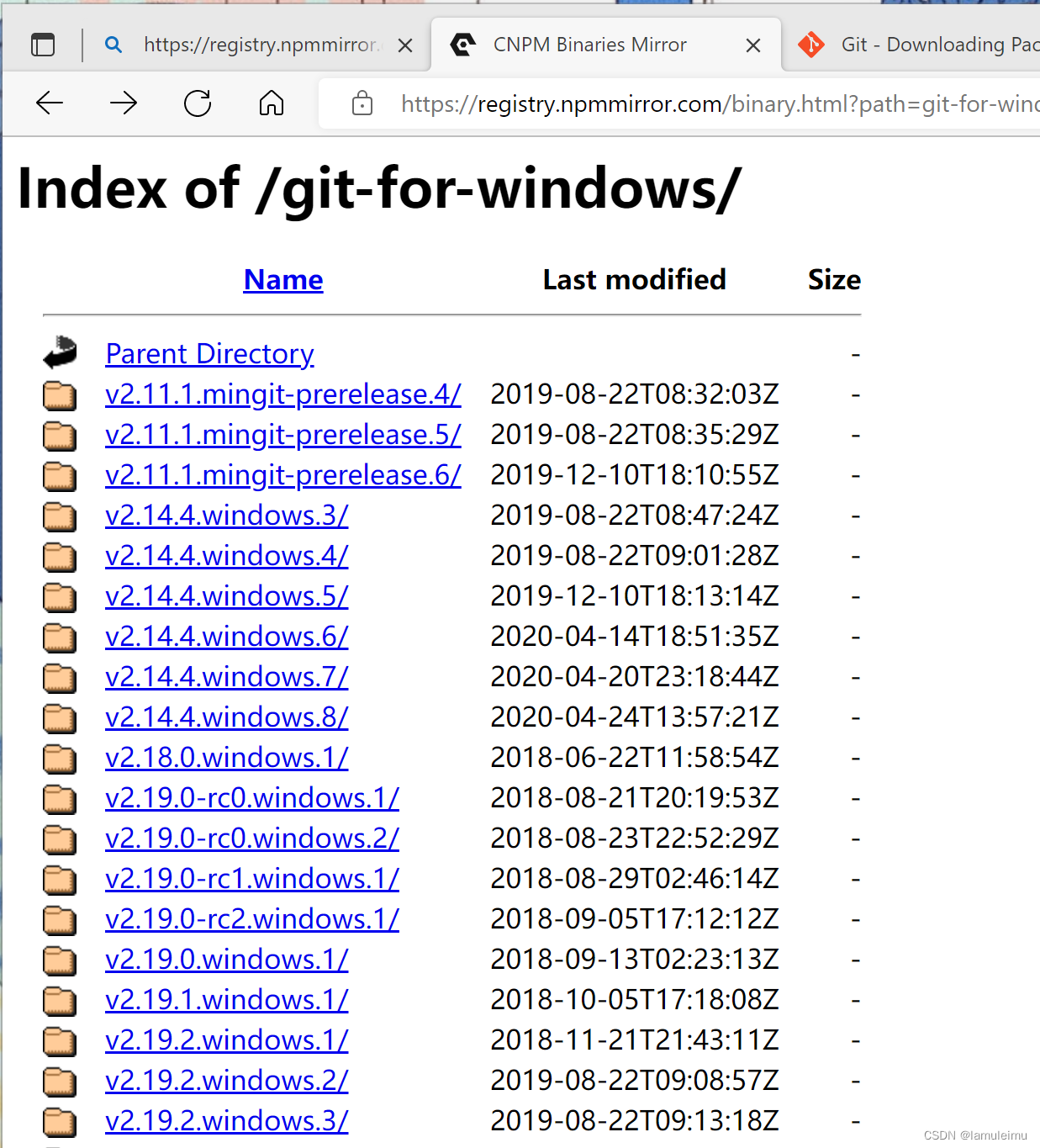Viewport: 1040px width, 1148px height.
Task: Click folder icon beside v2.19.2.windows.3/
Action: point(60,1122)
